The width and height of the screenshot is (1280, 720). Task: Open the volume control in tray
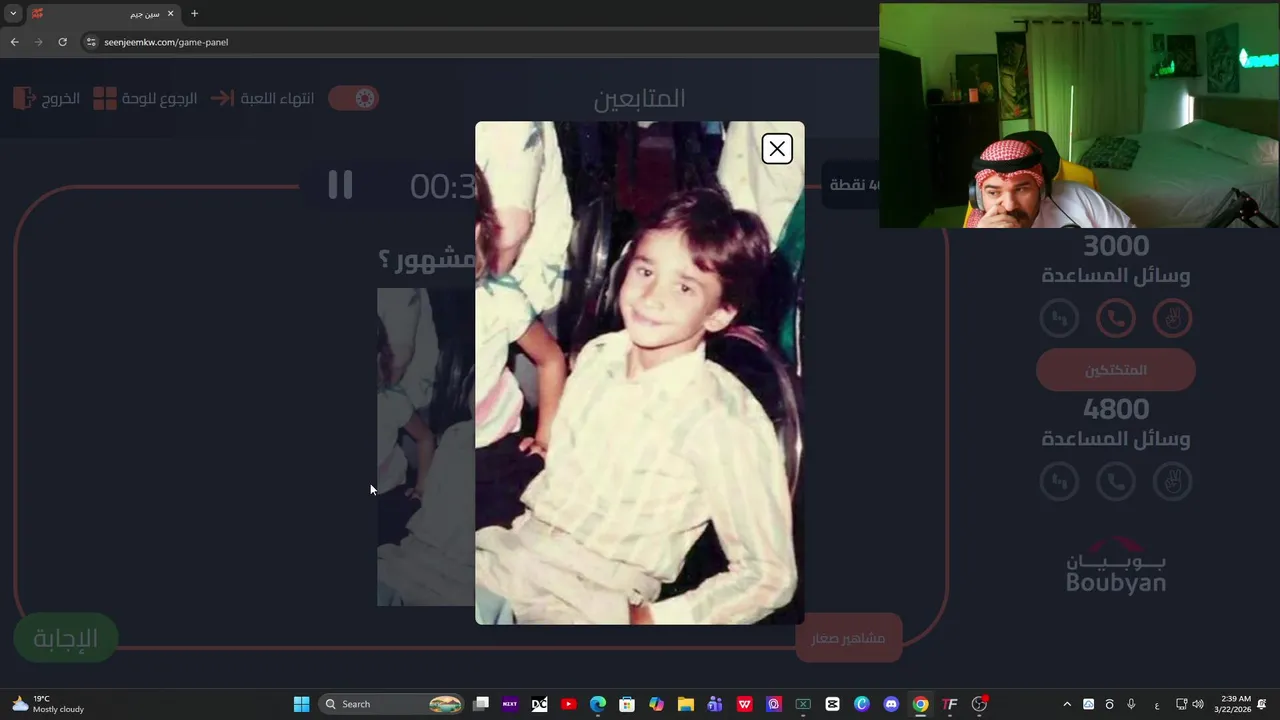pos(1198,704)
